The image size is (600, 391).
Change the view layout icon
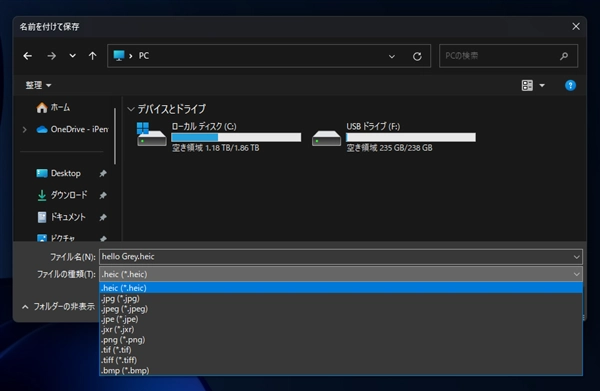527,85
